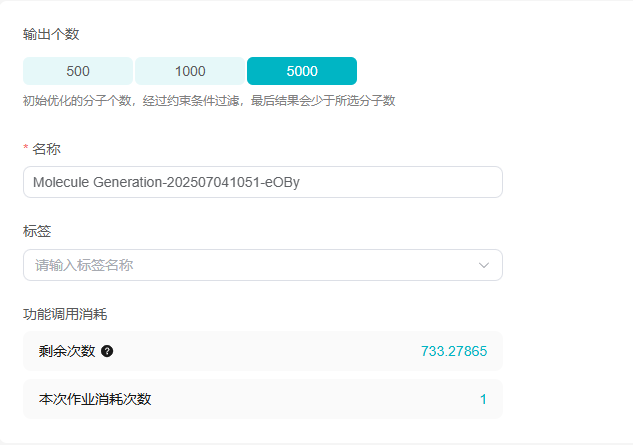Click the 输出个数 section label
Screen dimensions: 633x445
click(x=51, y=34)
